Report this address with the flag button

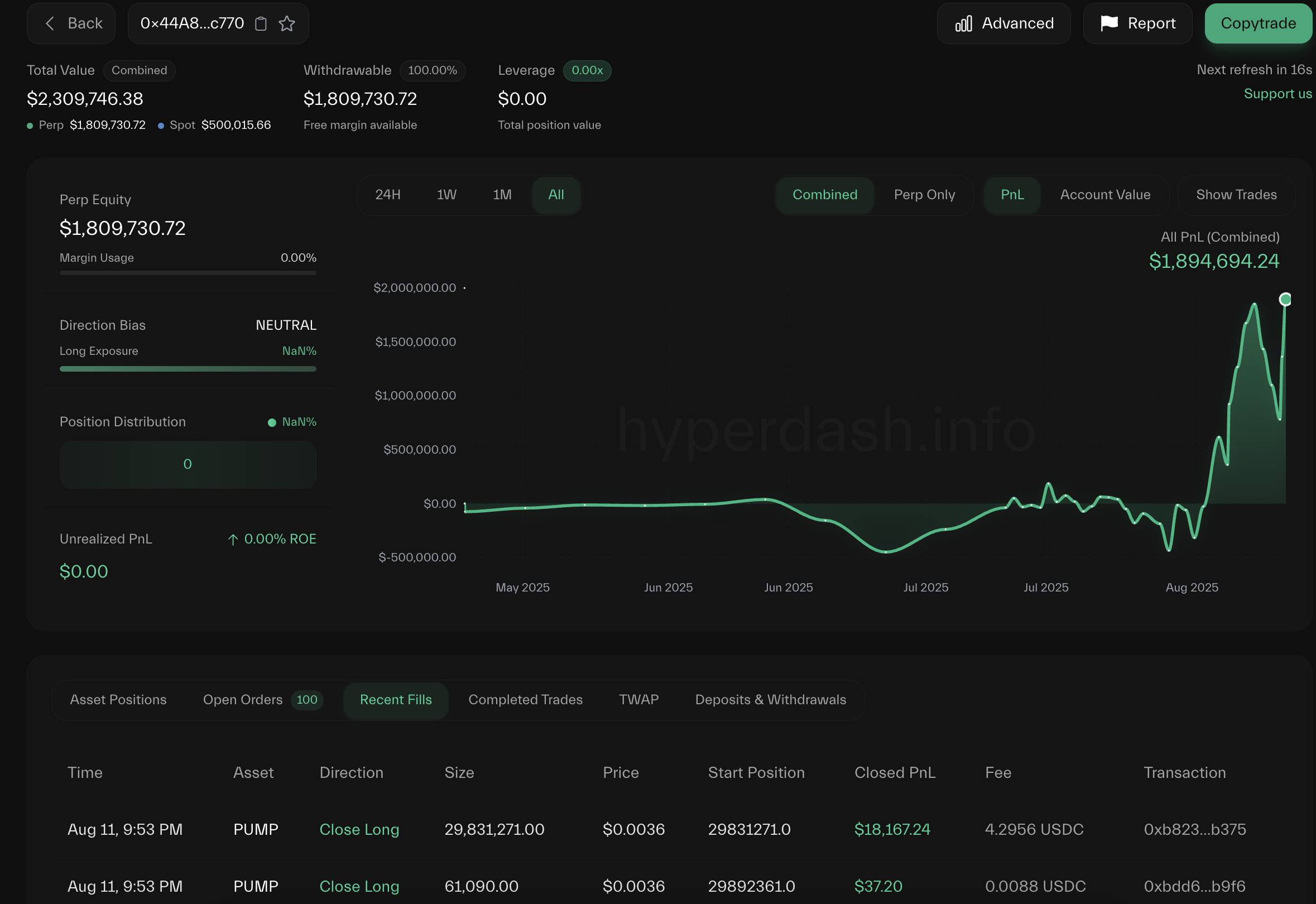(x=1137, y=23)
